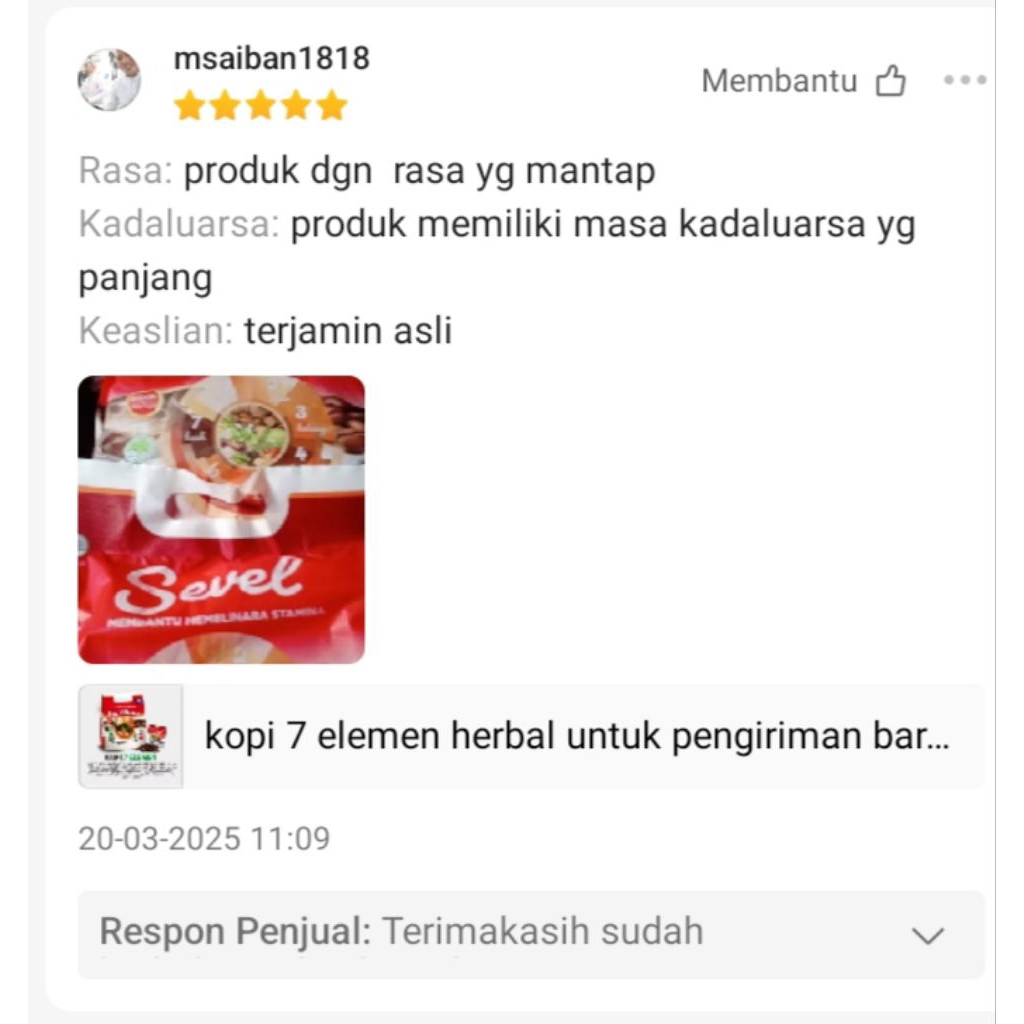Click the word panjang in the review
The width and height of the screenshot is (1024, 1024).
[145, 279]
